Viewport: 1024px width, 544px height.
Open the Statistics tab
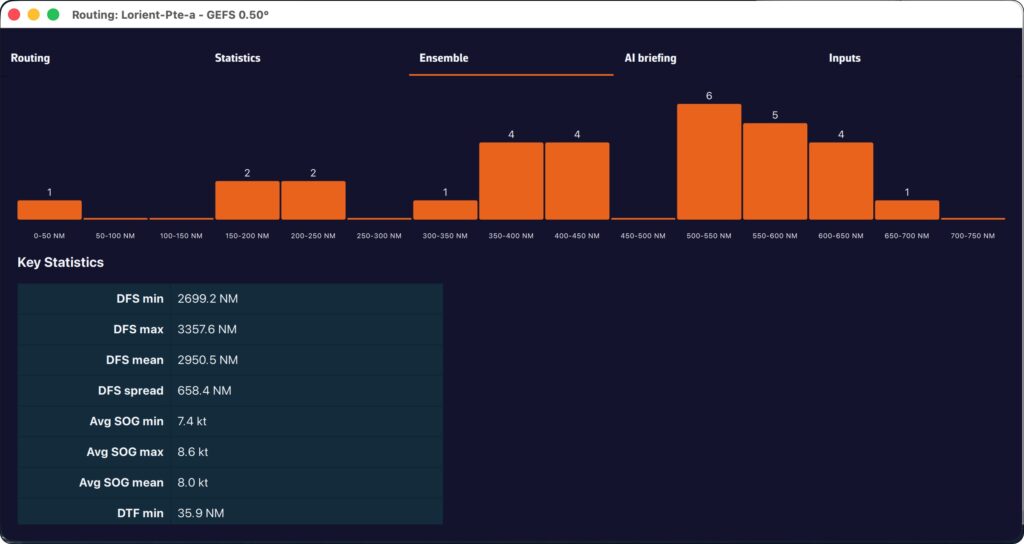237,58
